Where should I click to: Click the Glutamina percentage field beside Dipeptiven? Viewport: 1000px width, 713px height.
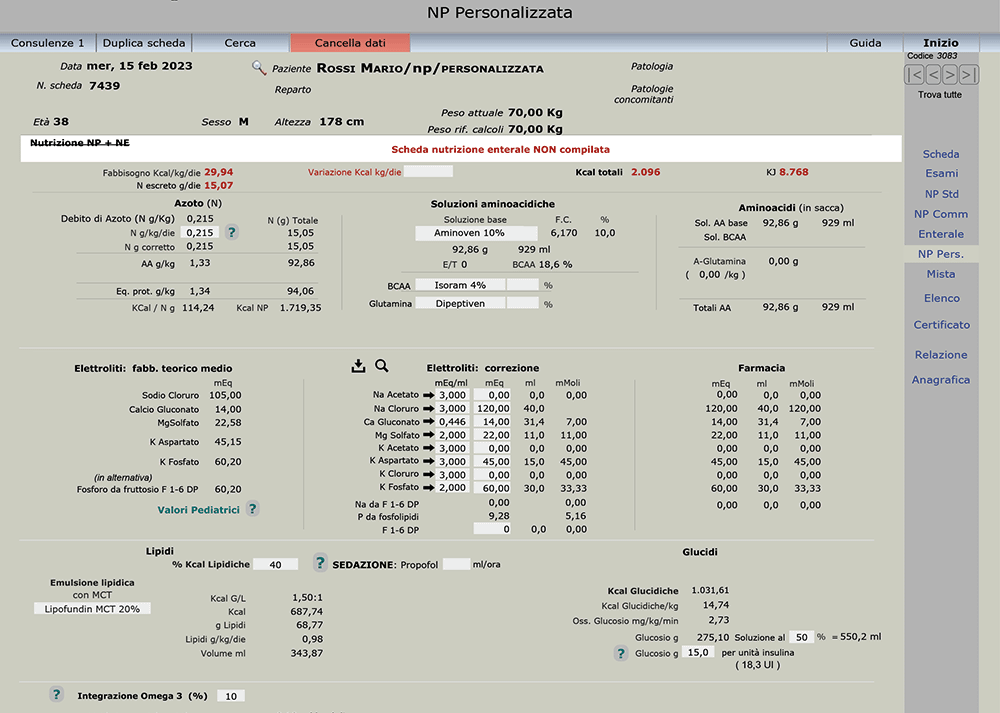point(523,304)
